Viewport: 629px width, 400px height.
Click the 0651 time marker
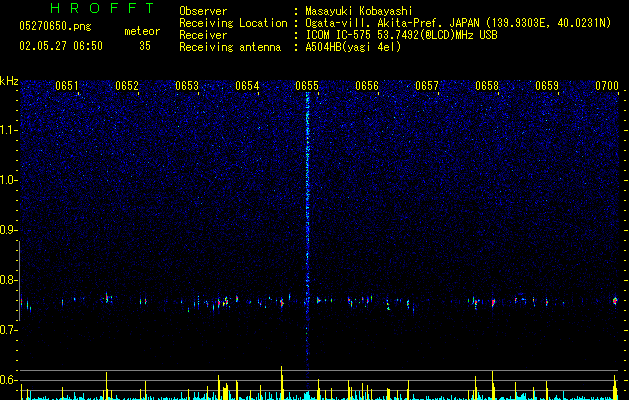[x=67, y=86]
